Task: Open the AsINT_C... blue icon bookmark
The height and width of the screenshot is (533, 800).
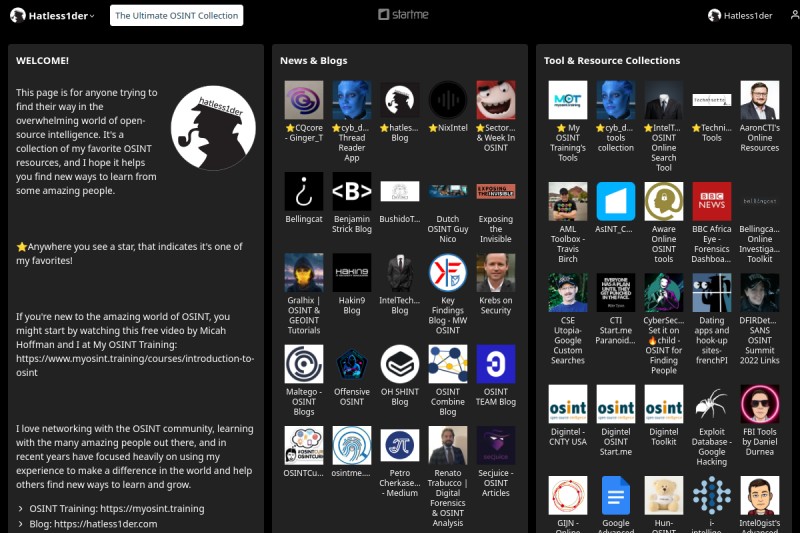Action: 615,201
